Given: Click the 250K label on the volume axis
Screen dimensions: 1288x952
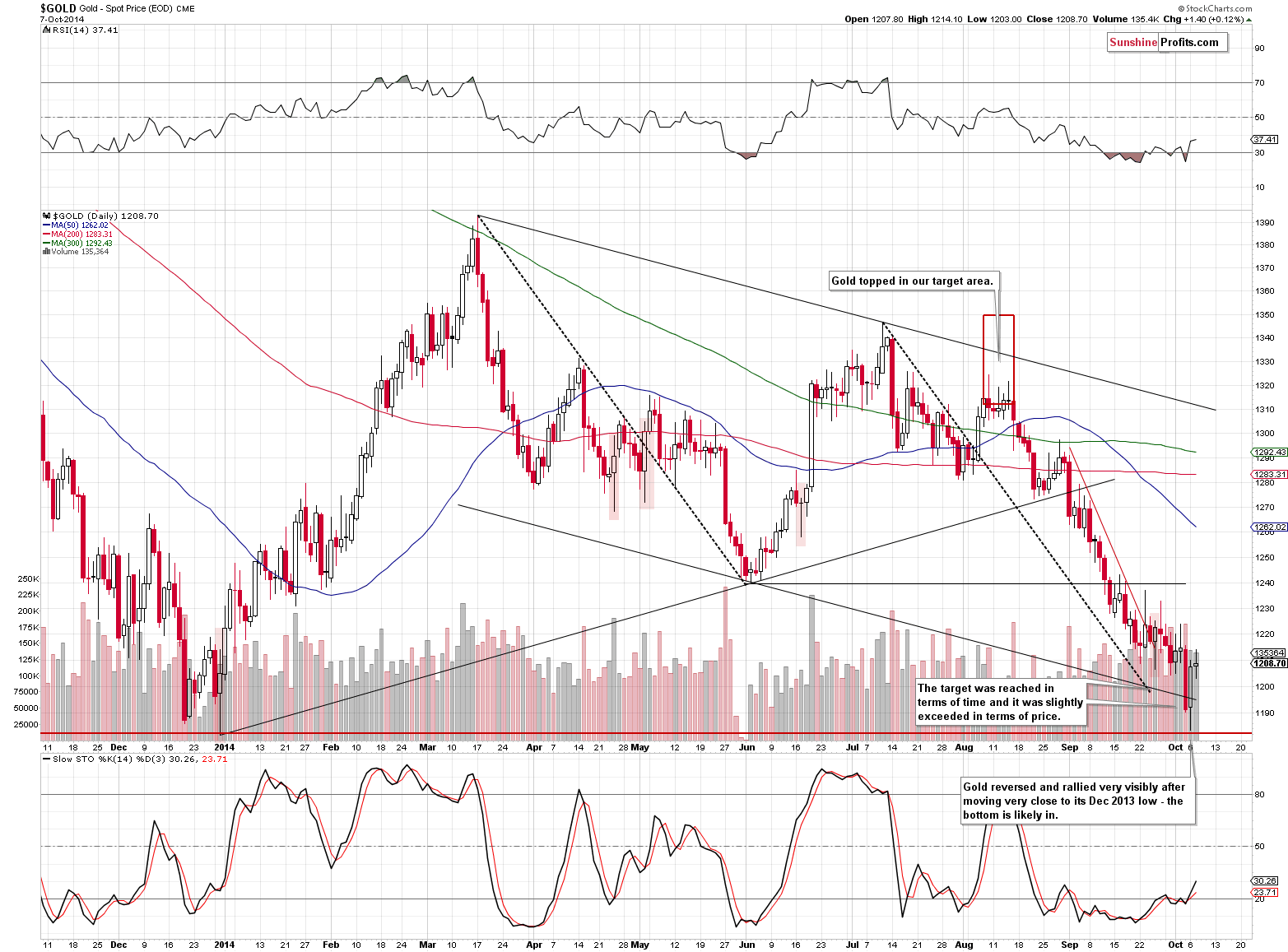Looking at the screenshot, I should point(28,579).
